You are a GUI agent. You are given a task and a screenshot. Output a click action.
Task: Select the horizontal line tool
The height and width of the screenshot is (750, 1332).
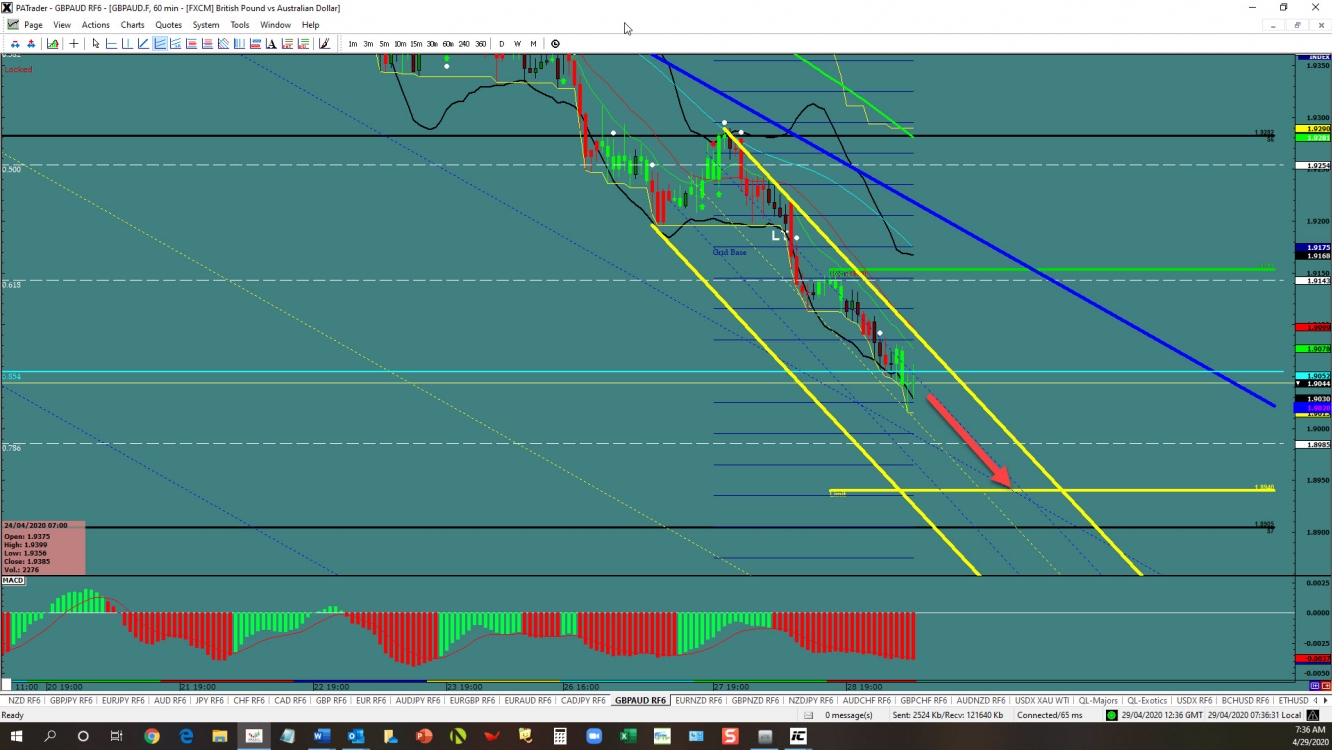coord(110,43)
